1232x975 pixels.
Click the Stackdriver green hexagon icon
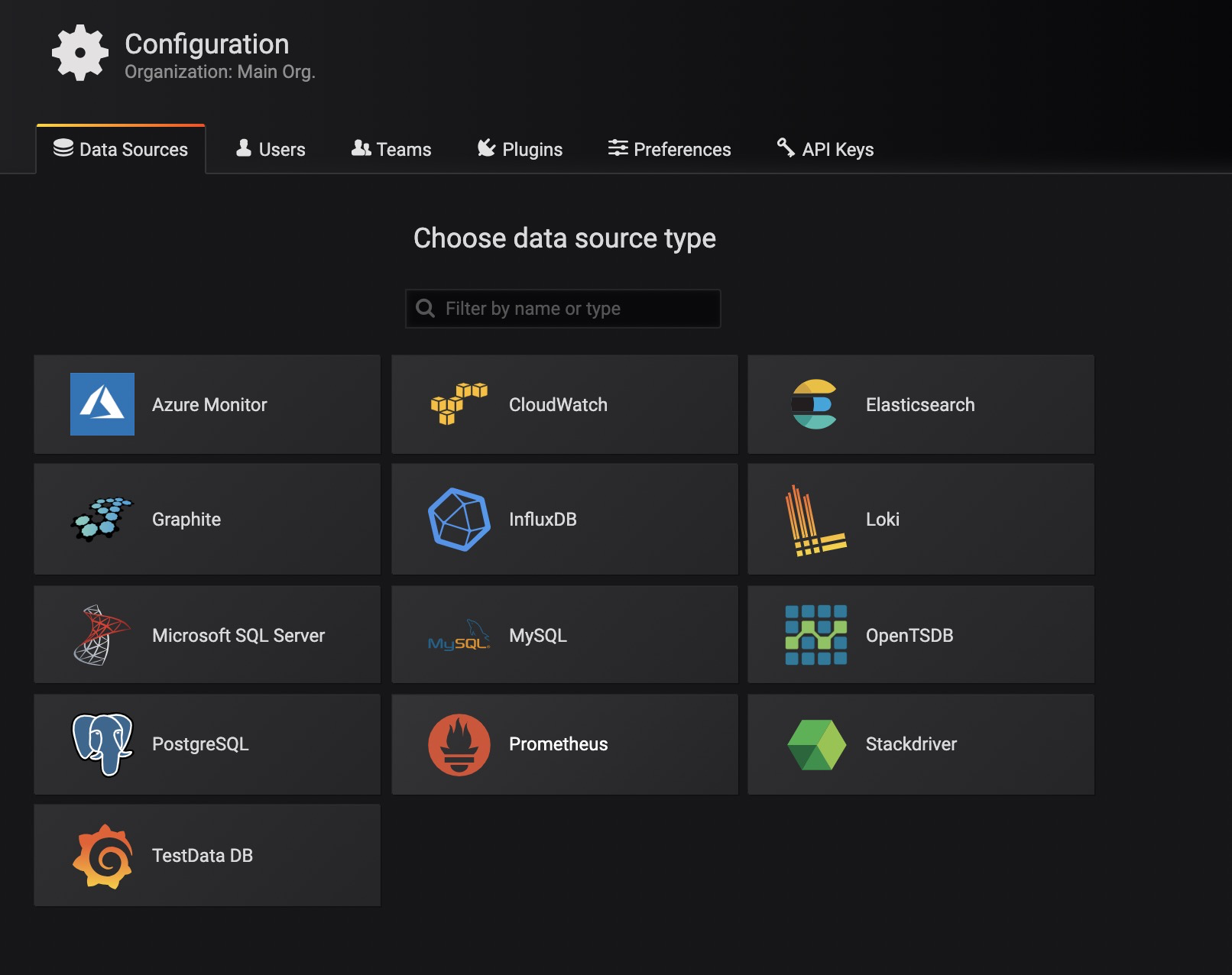(815, 744)
